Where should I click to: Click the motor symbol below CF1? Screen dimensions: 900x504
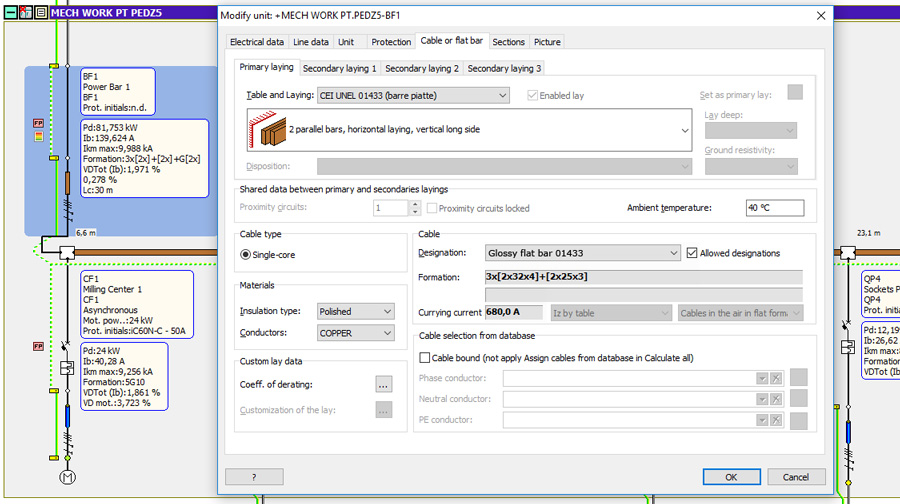point(68,477)
